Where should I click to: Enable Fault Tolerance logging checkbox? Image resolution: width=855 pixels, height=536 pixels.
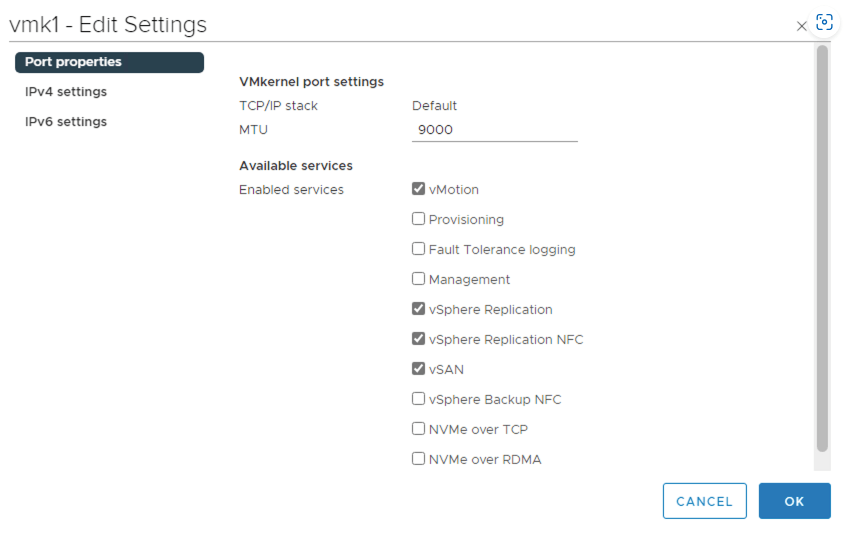419,250
